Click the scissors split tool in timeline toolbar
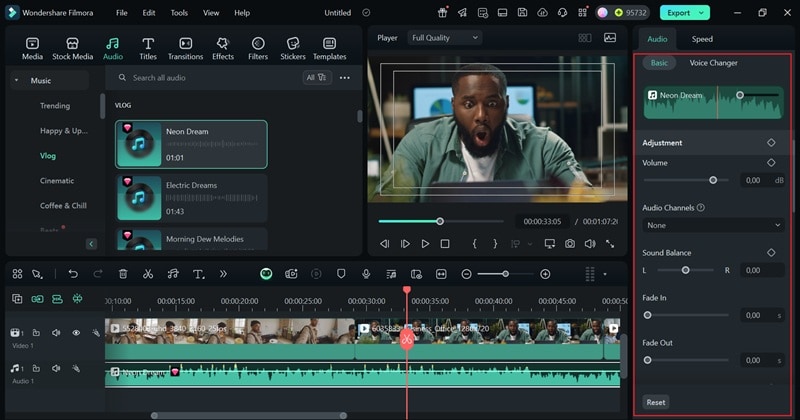 (148, 274)
